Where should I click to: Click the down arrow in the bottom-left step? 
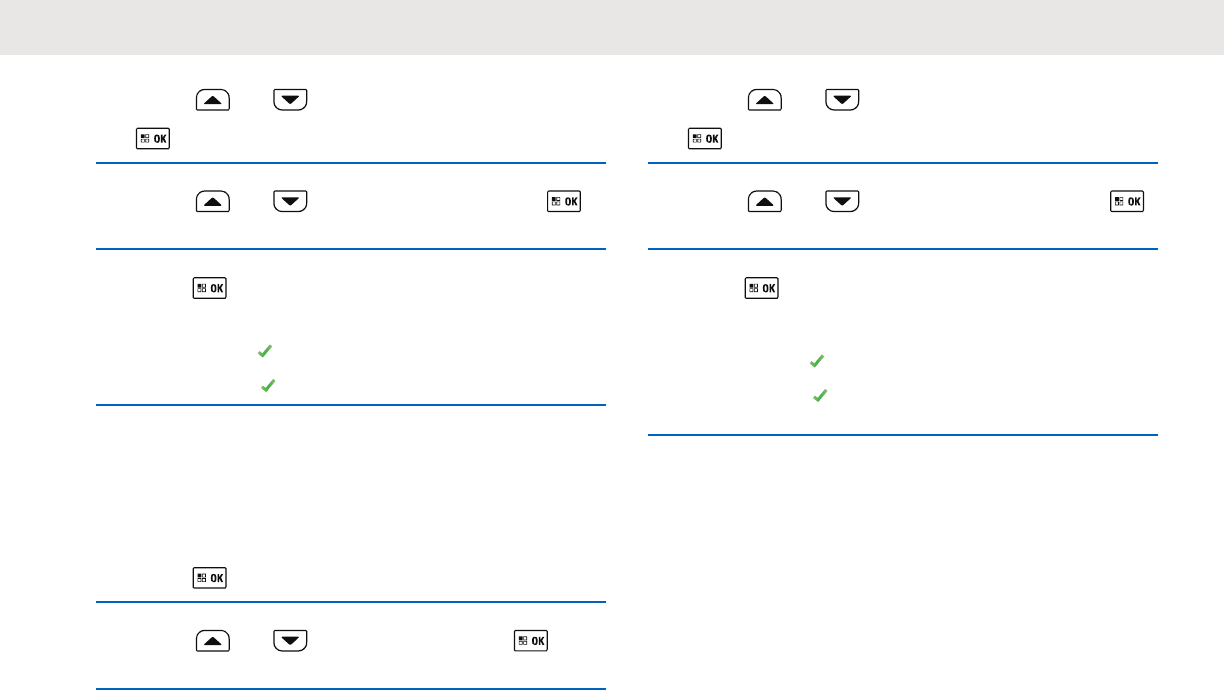(289, 641)
